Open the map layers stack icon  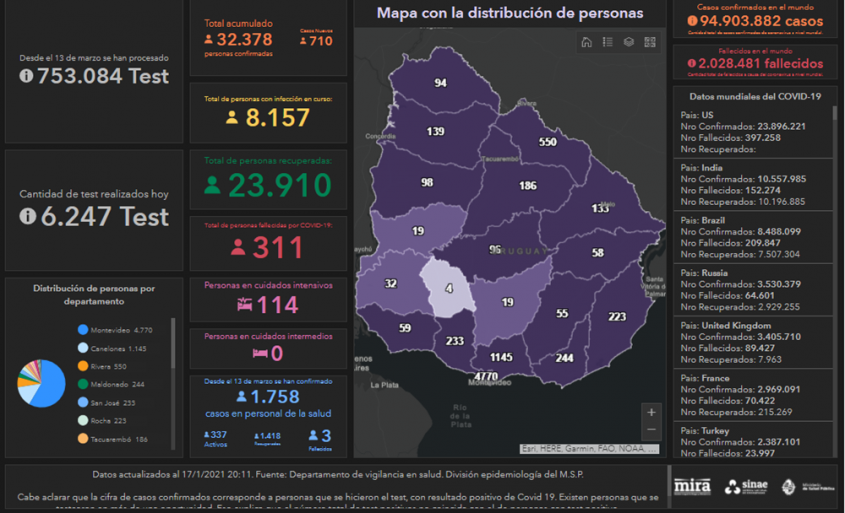pos(628,42)
